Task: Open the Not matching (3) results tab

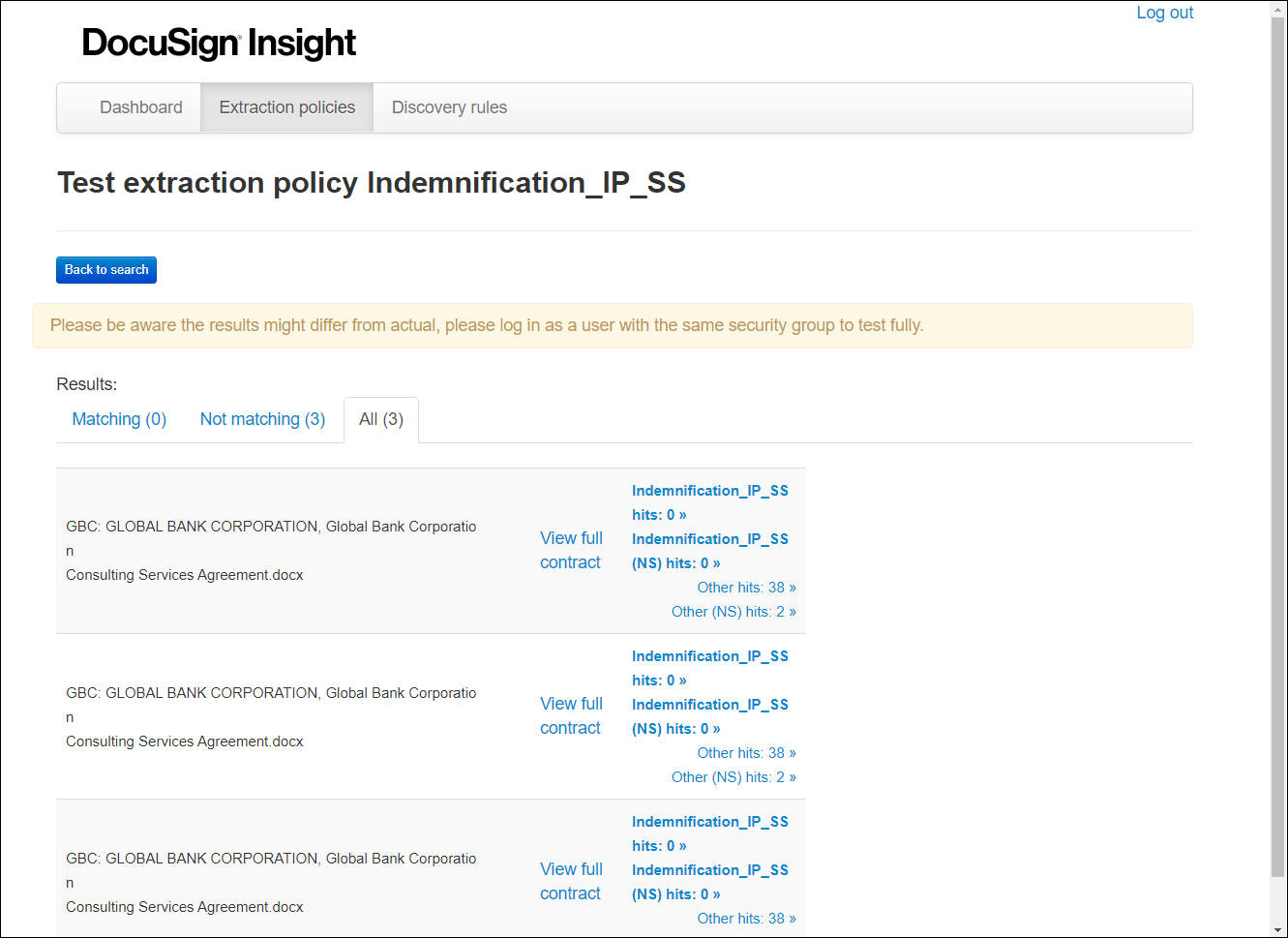Action: click(x=262, y=418)
